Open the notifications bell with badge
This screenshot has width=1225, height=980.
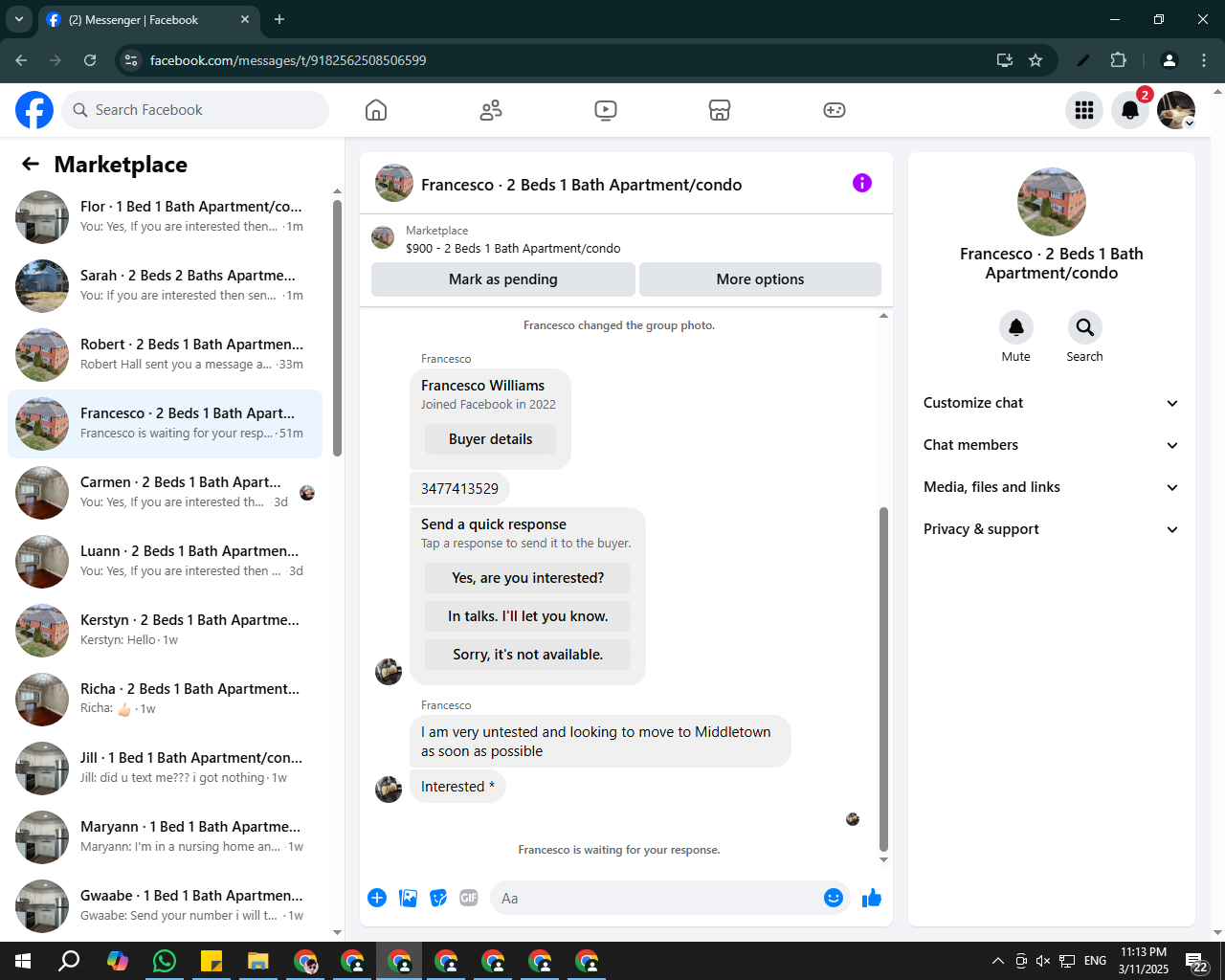[x=1130, y=110]
